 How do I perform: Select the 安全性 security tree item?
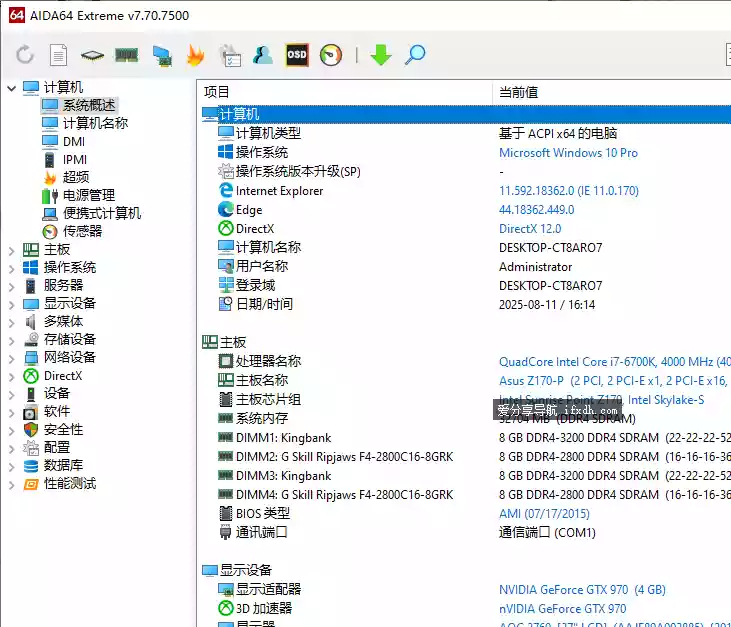pyautogui.click(x=53, y=429)
